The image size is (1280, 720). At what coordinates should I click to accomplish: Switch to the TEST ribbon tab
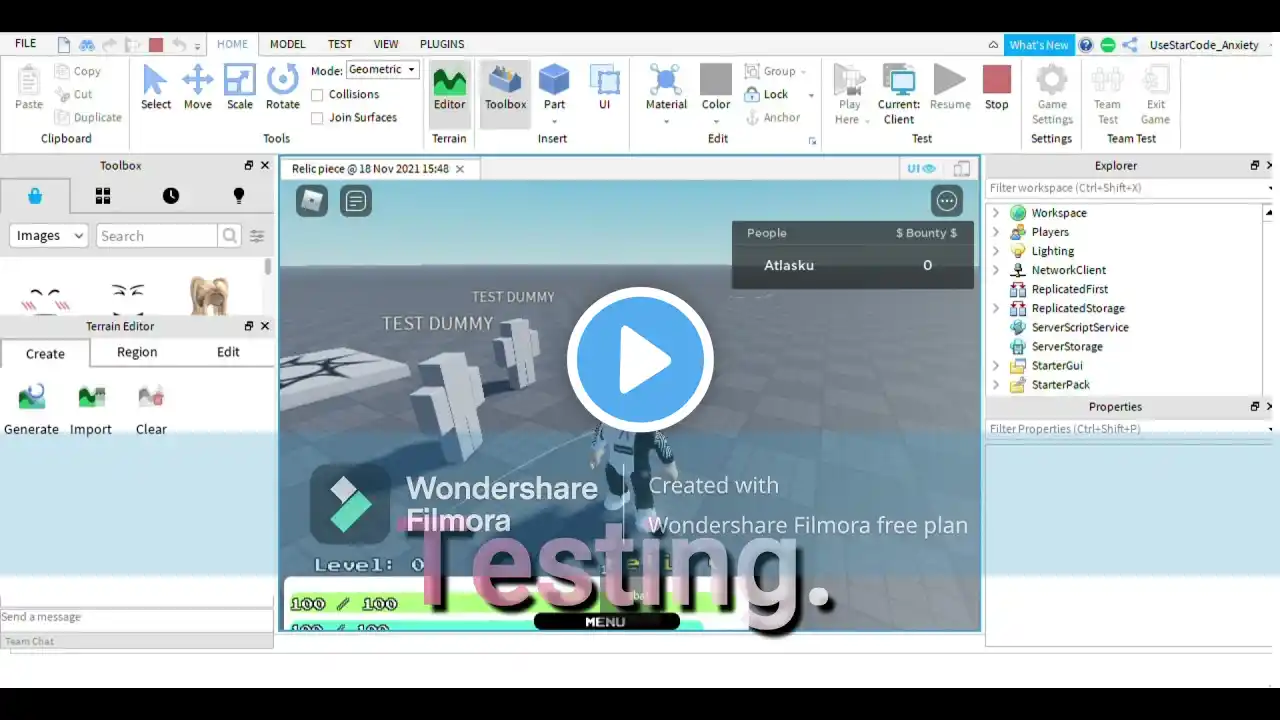pyautogui.click(x=340, y=44)
